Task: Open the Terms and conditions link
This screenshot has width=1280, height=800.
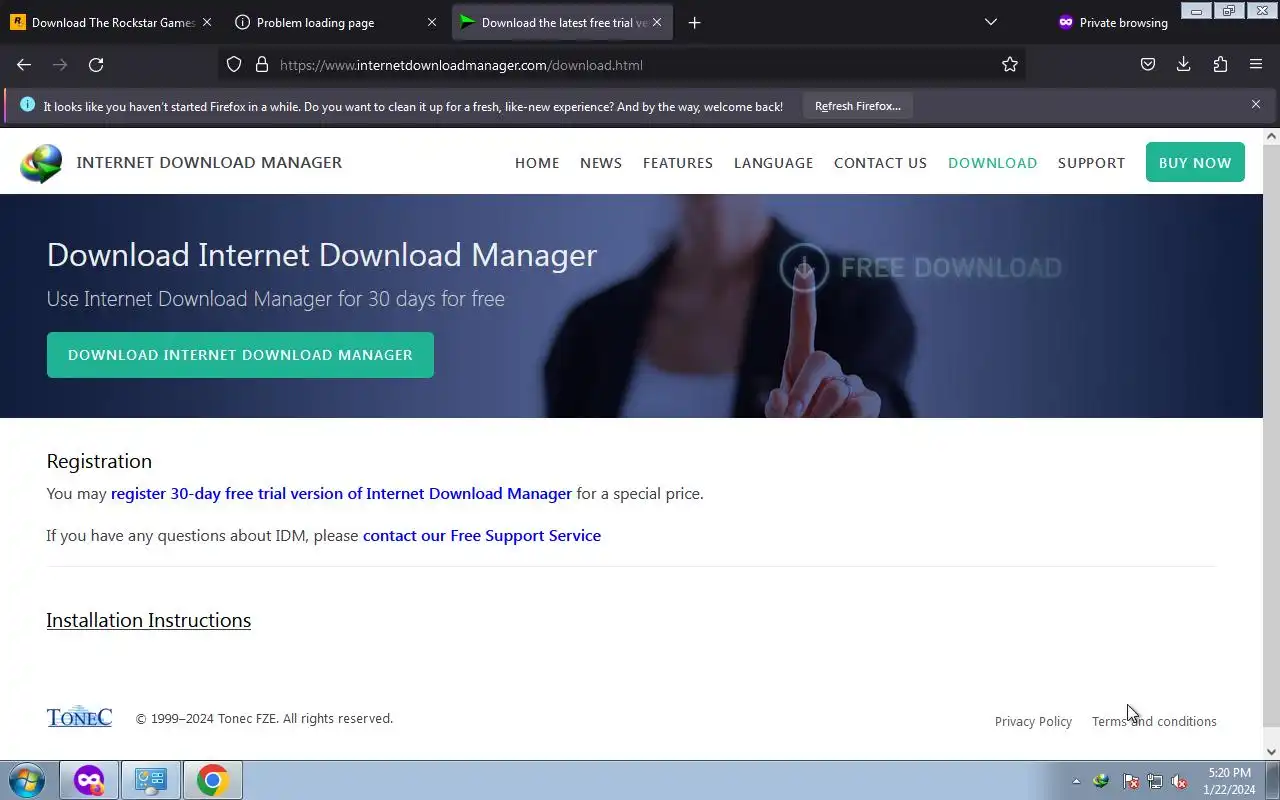Action: coord(1154,721)
